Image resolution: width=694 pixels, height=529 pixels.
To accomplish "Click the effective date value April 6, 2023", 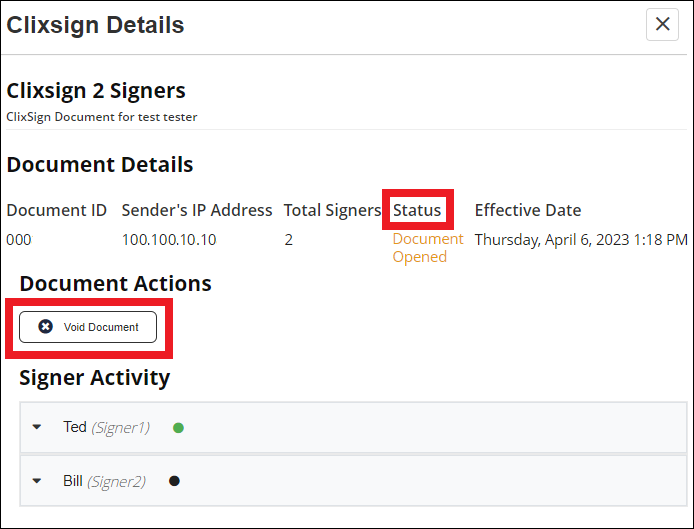I will [580, 240].
